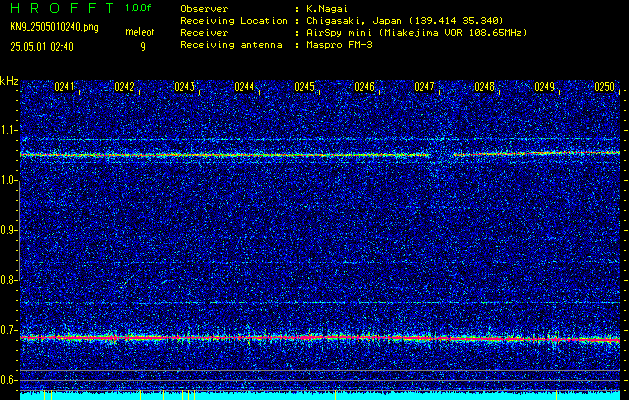Click the 0245 time label
This screenshot has height=400, width=629.
click(x=304, y=87)
